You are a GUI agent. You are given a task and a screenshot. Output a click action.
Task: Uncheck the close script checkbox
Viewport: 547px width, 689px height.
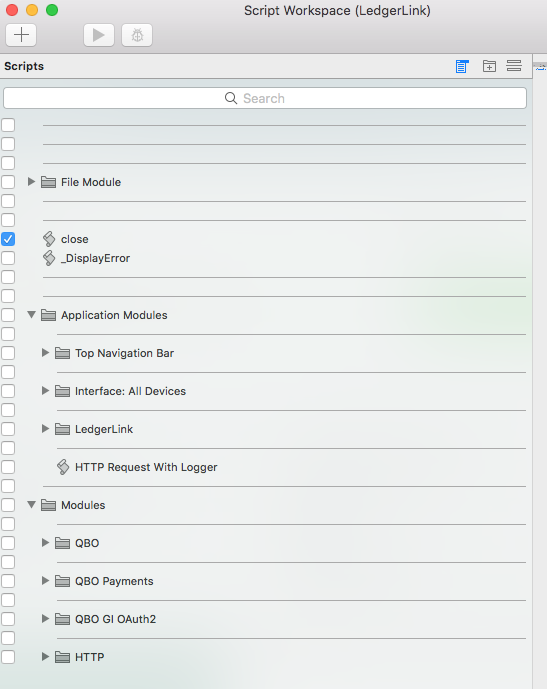(x=8, y=239)
